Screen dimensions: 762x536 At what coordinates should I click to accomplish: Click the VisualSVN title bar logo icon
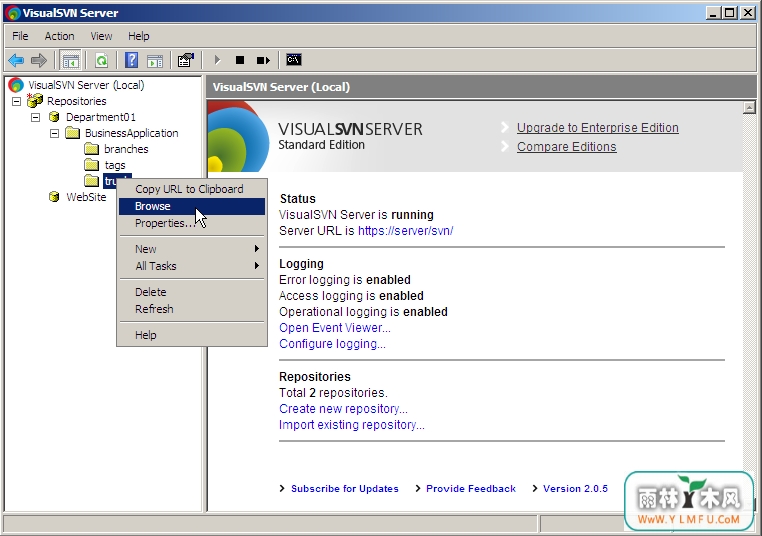click(x=13, y=13)
